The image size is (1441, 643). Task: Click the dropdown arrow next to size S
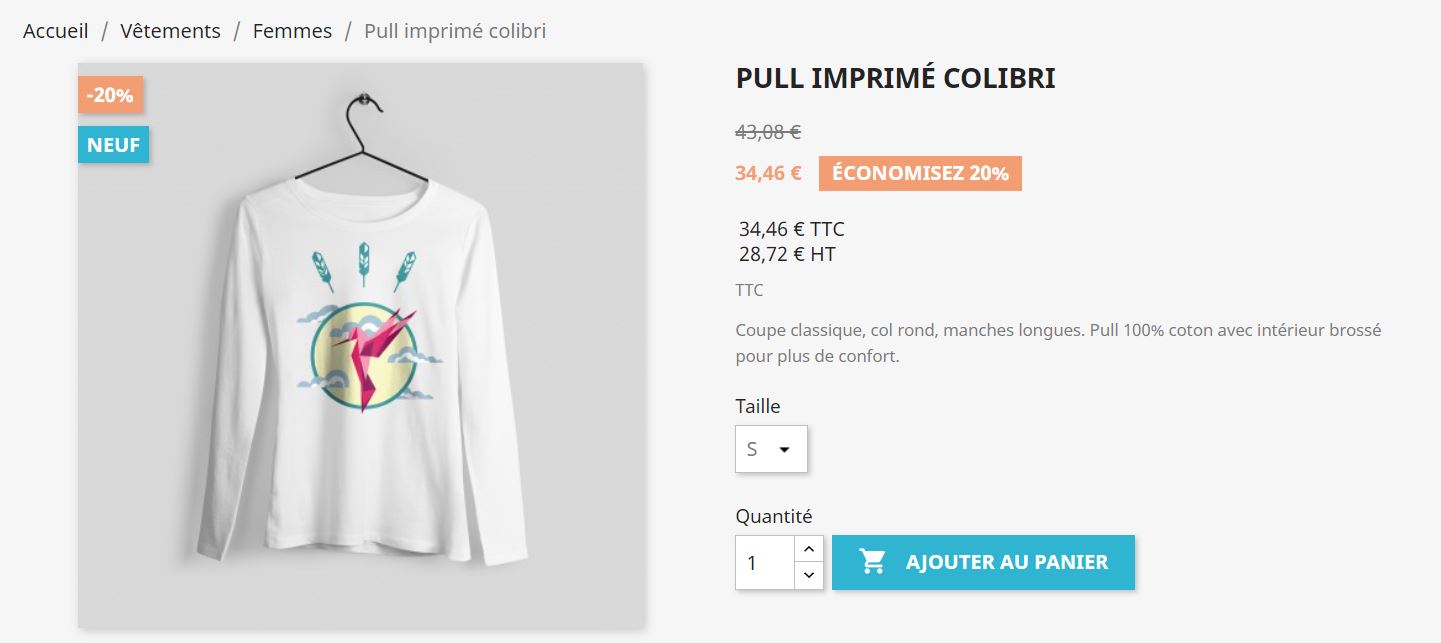[x=787, y=448]
